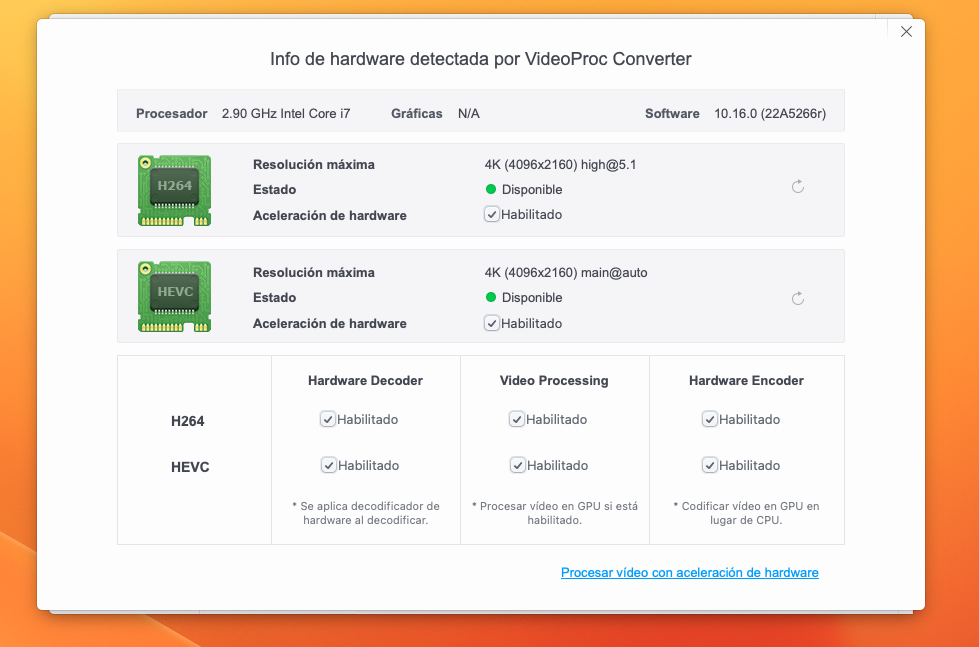
Task: Click 'Estado' label in HEVC panel
Action: pos(274,297)
